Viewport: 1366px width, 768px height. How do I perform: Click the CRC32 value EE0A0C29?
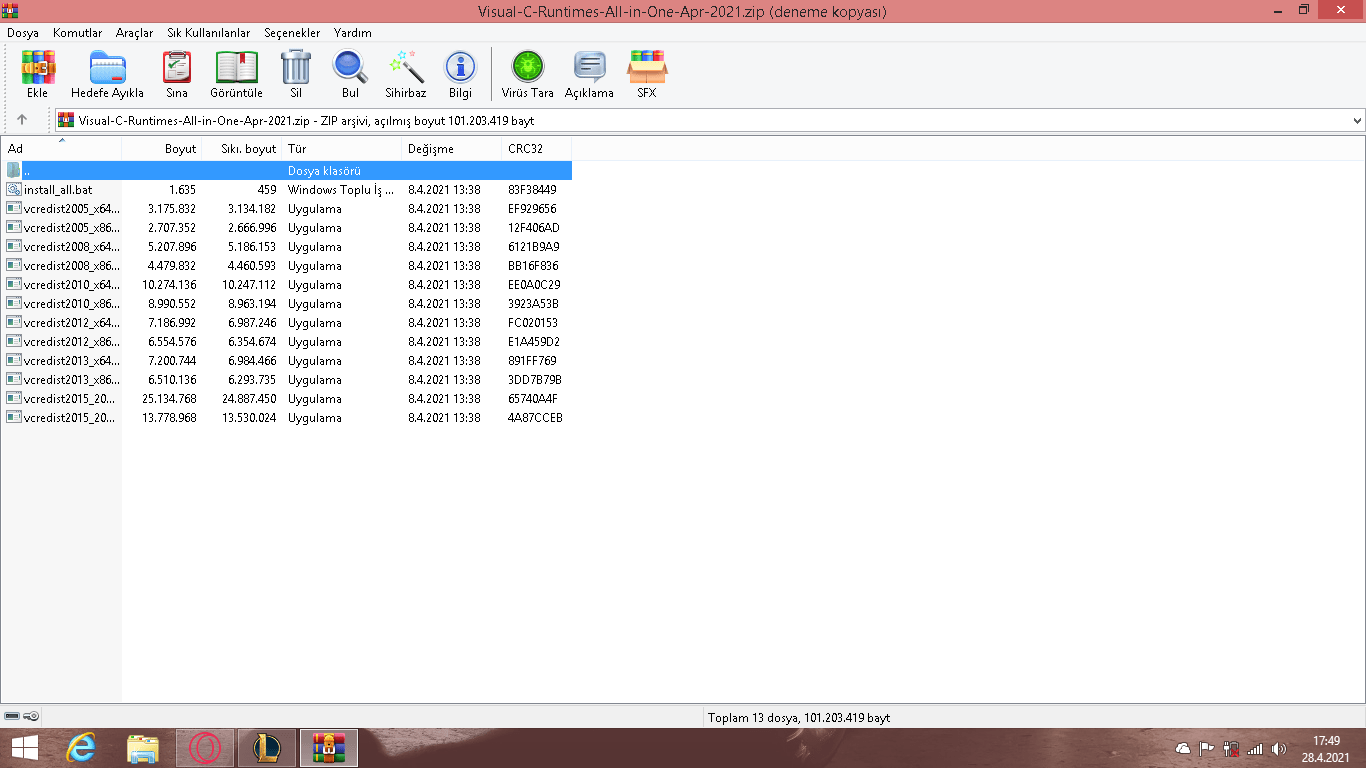[534, 285]
